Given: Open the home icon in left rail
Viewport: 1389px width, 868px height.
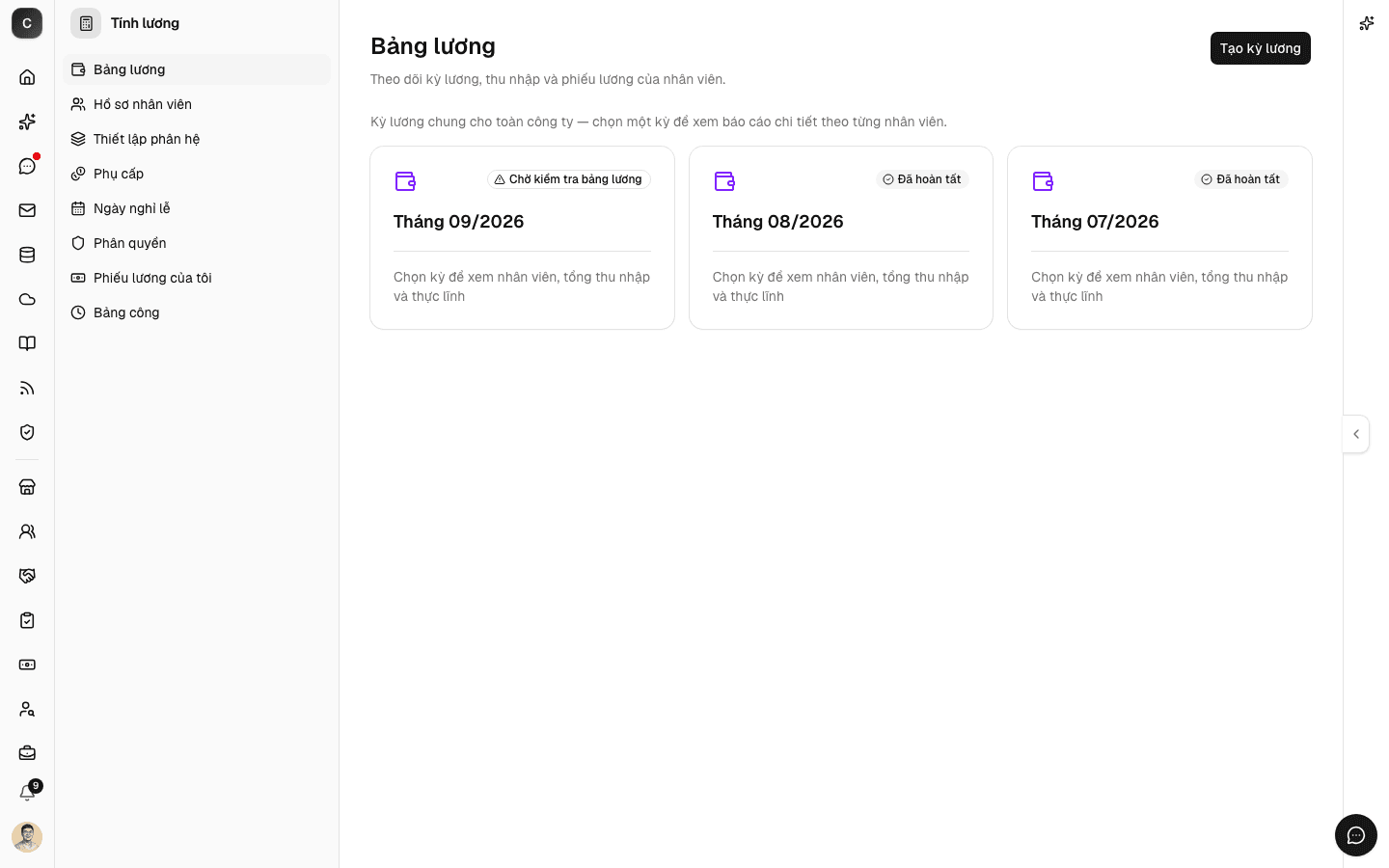Looking at the screenshot, I should 27,77.
